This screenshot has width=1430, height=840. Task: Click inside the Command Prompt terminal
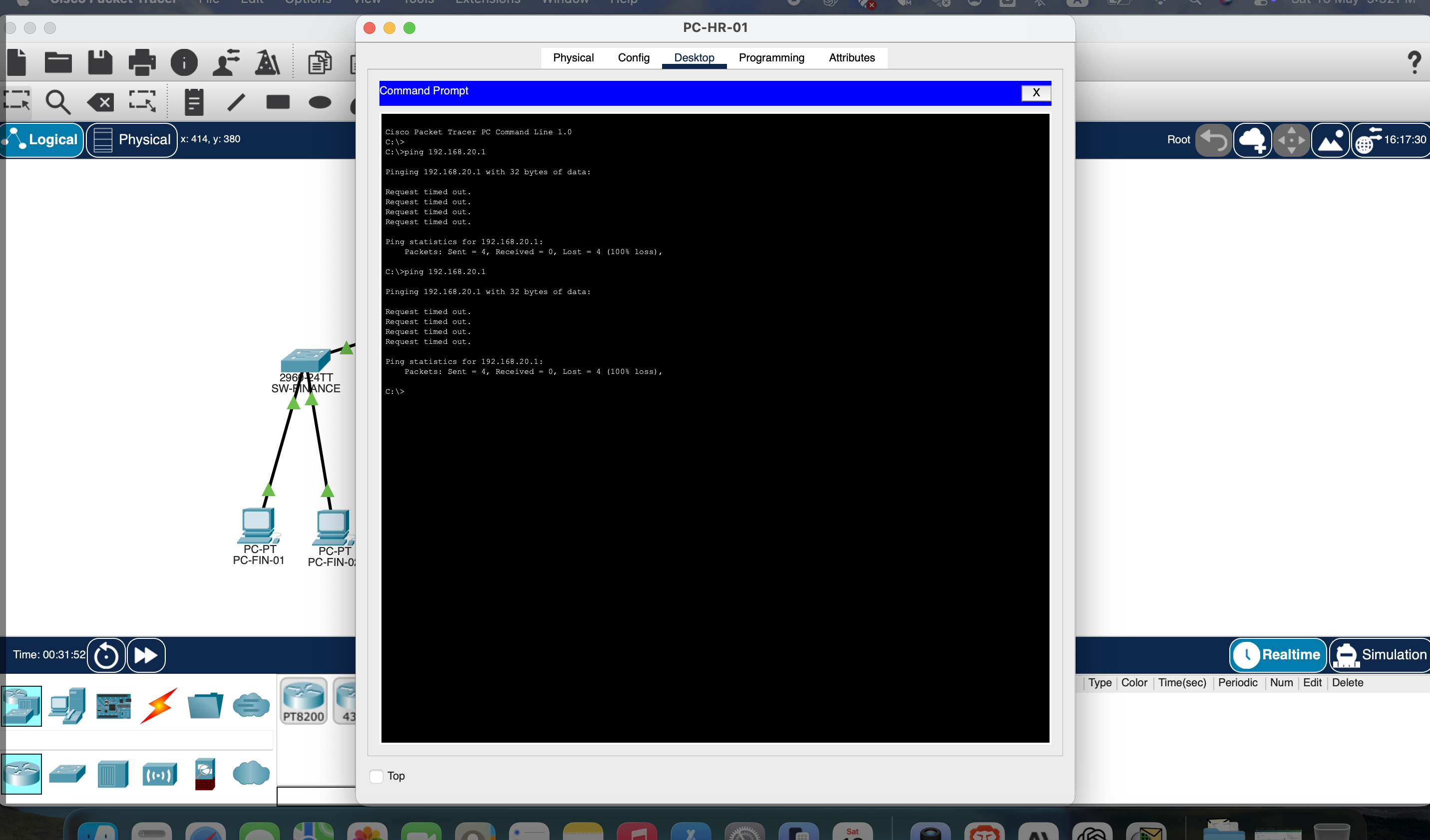pyautogui.click(x=715, y=428)
